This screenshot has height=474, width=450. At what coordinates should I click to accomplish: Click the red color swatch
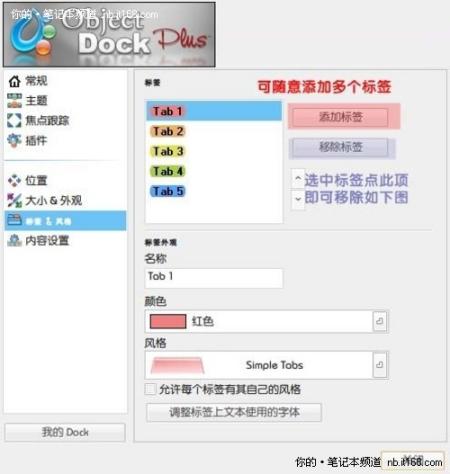coord(168,322)
